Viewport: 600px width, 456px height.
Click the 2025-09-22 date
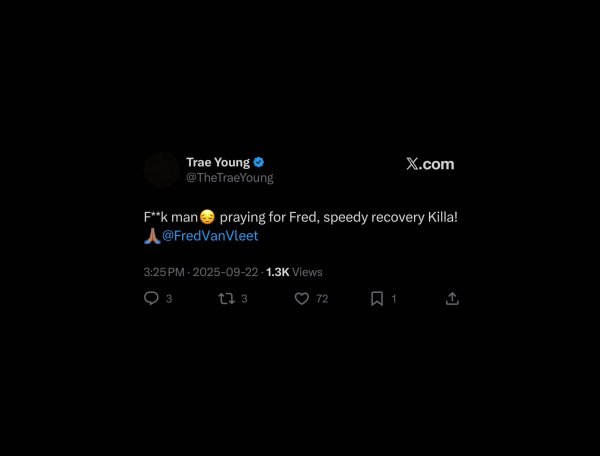point(225,272)
